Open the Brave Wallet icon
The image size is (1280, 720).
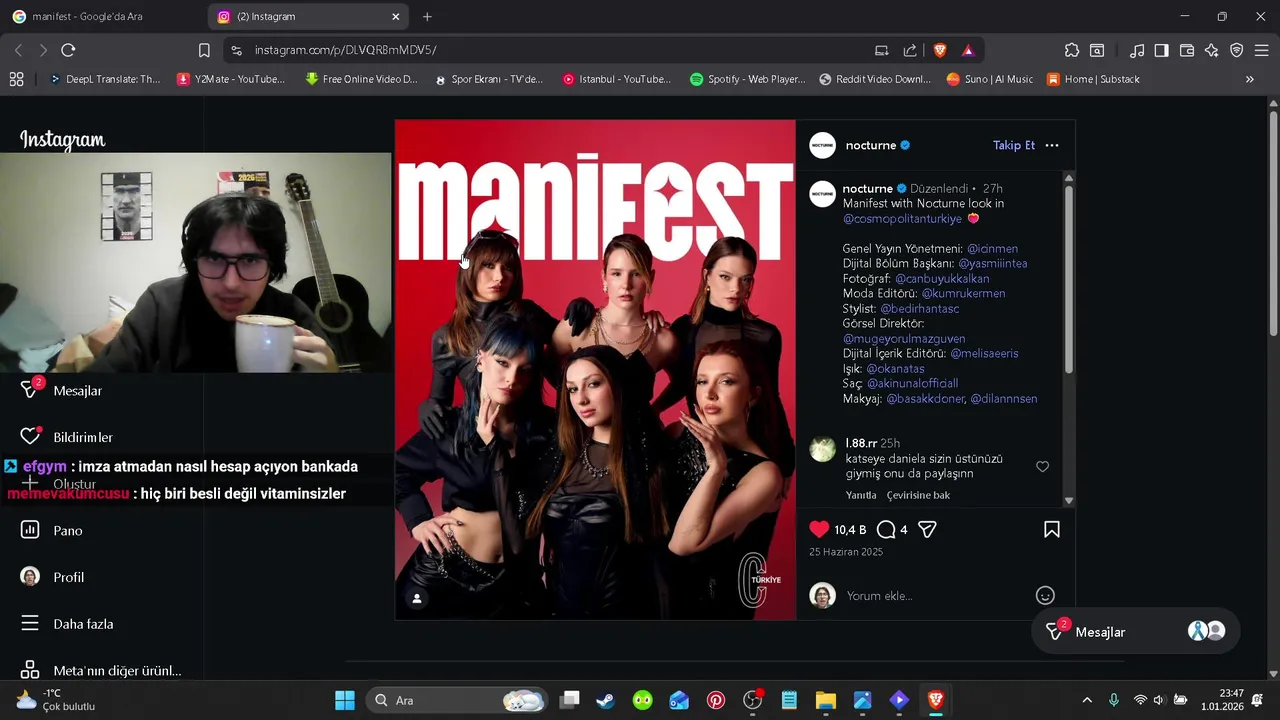1187,50
